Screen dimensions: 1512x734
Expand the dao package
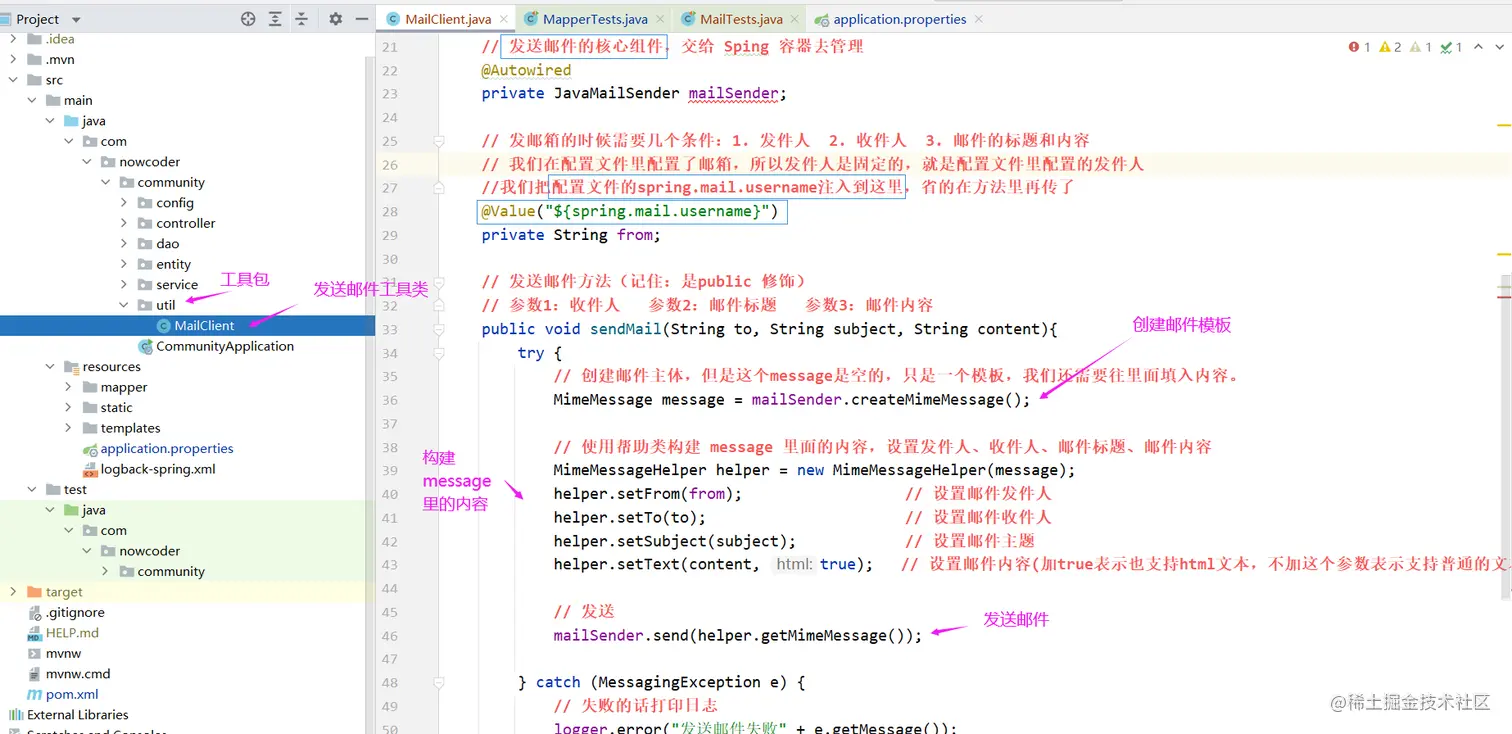pyautogui.click(x=124, y=244)
